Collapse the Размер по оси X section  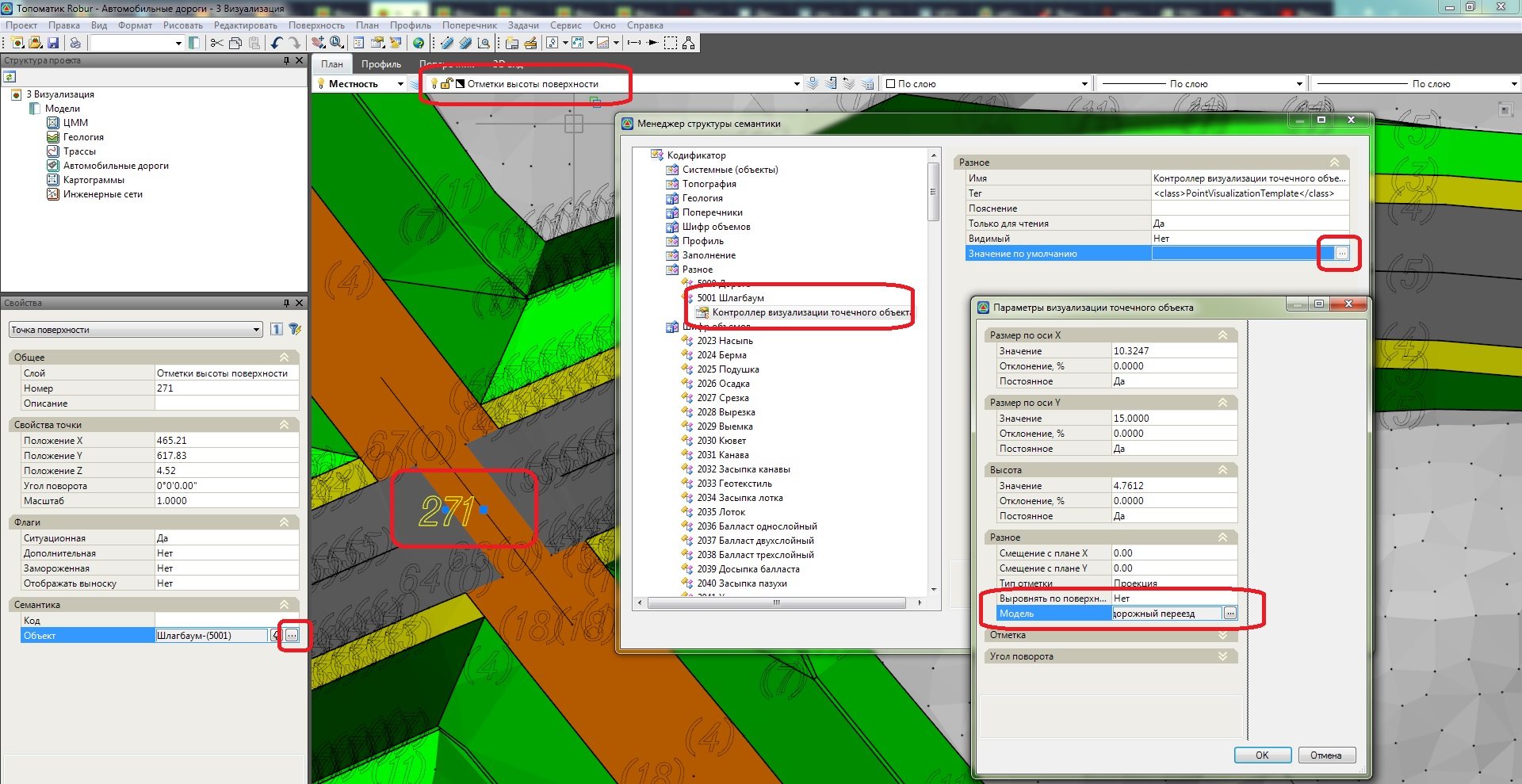coord(1222,335)
